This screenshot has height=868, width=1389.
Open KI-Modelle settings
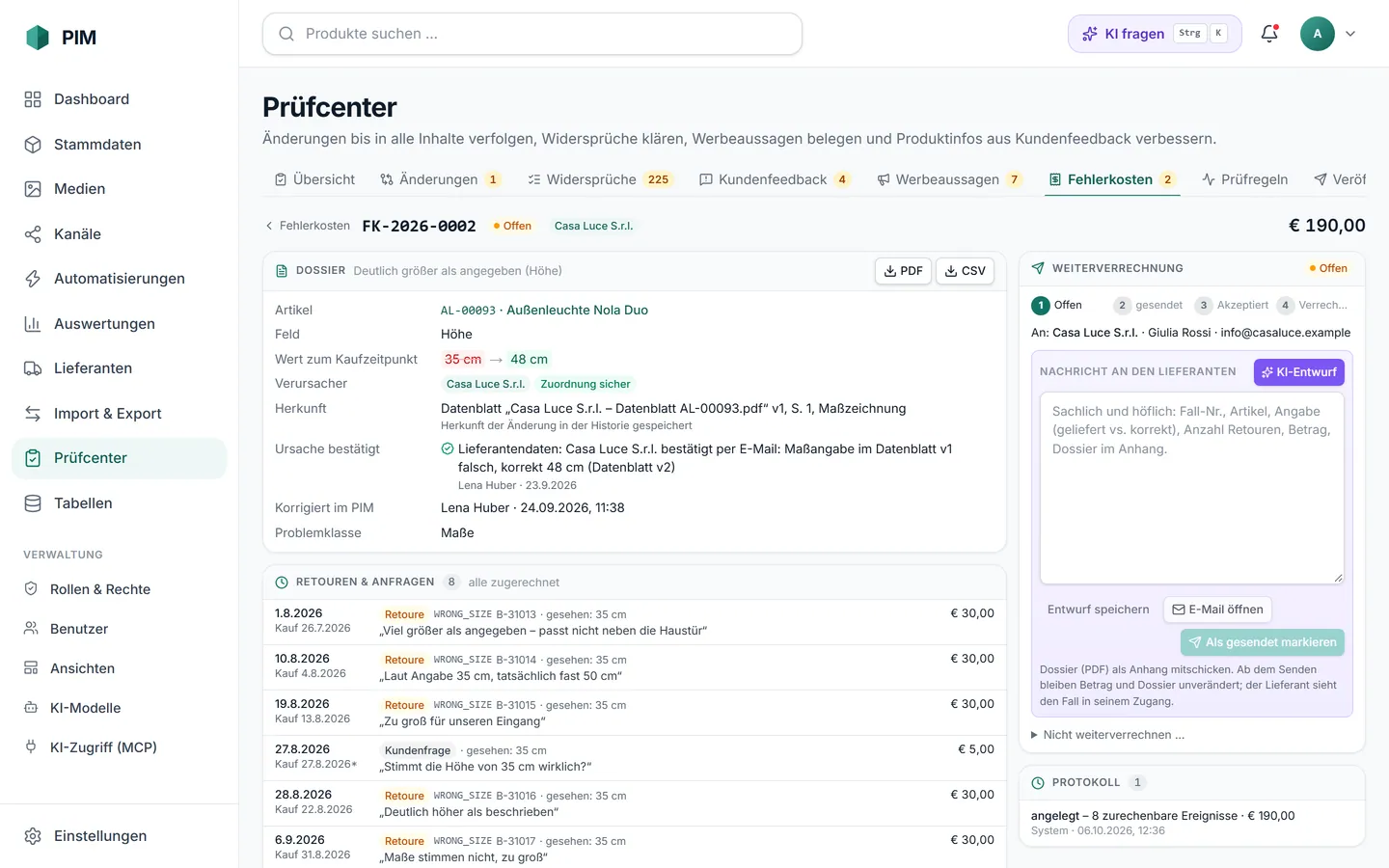pyautogui.click(x=120, y=708)
